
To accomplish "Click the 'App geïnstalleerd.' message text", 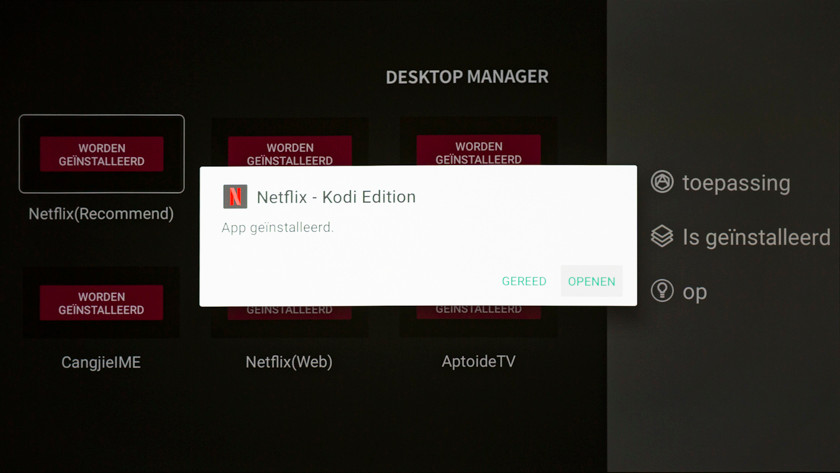I will 278,227.
